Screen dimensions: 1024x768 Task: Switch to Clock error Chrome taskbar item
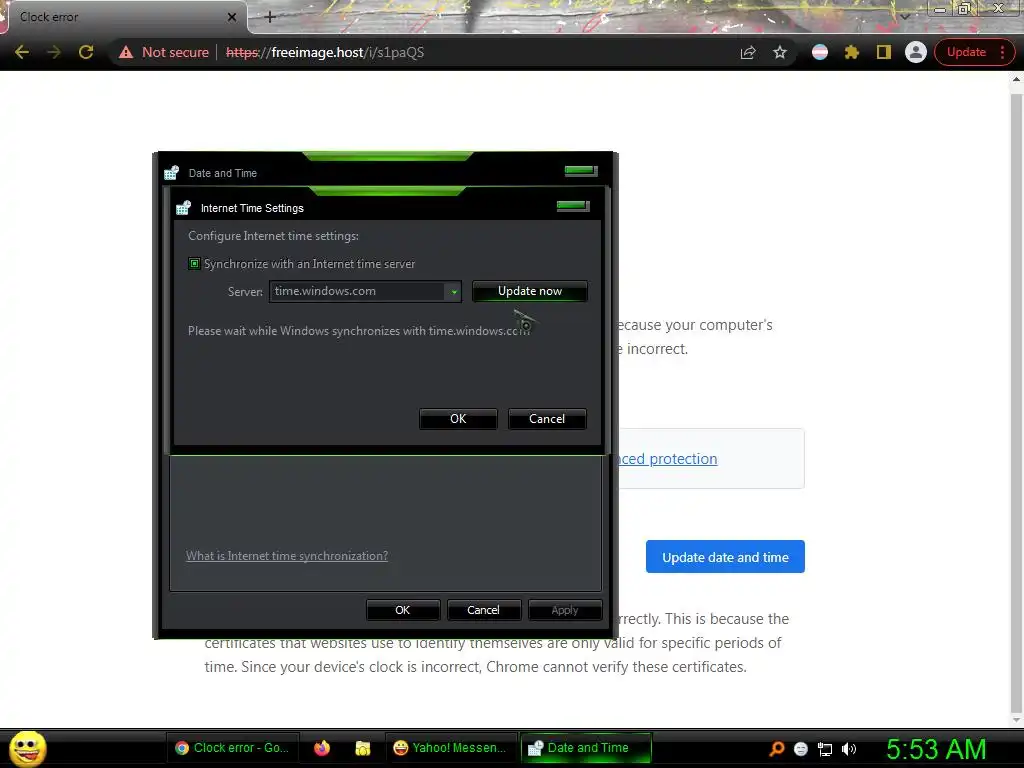pos(233,748)
